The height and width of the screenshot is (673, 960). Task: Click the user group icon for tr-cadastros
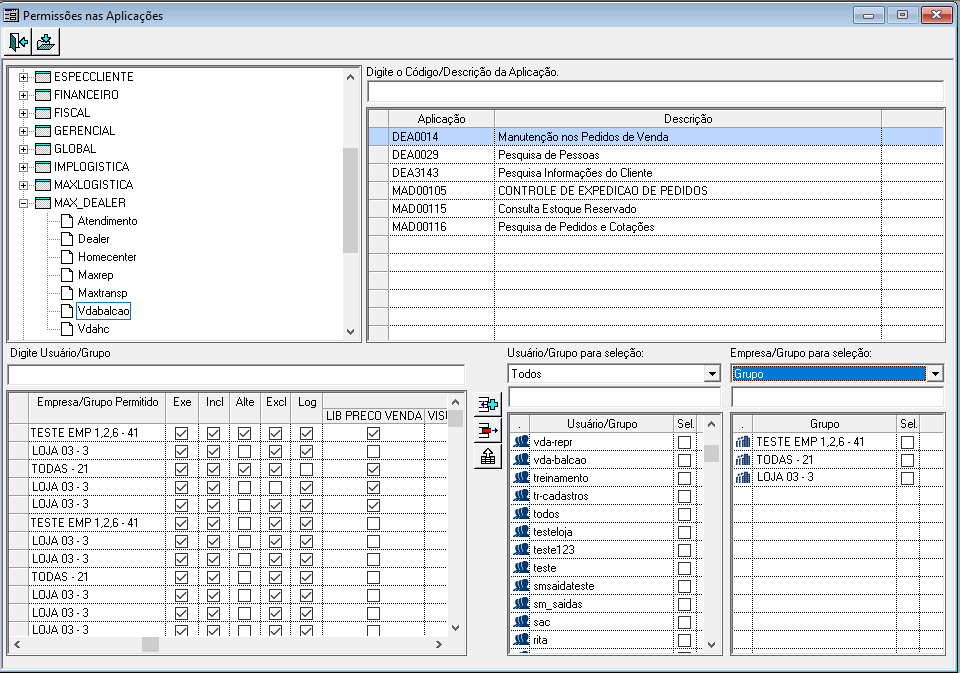click(521, 495)
